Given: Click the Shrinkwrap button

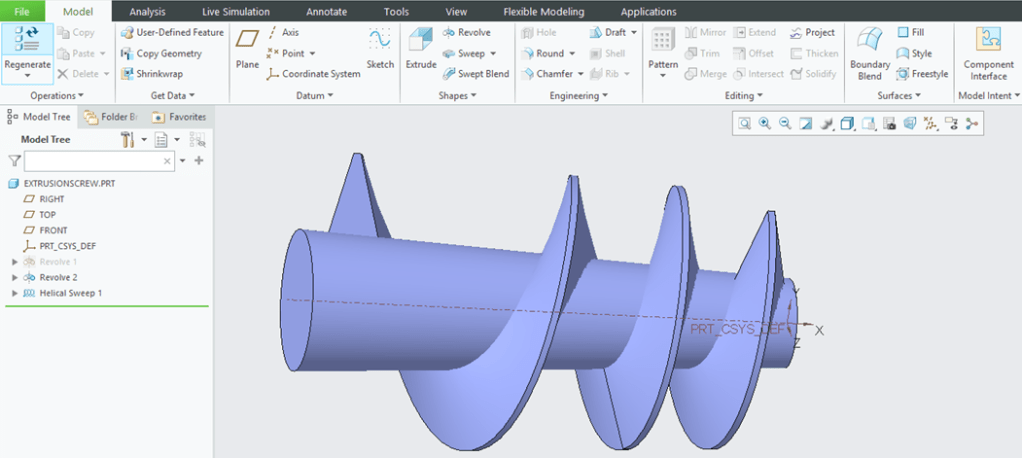Looking at the screenshot, I should point(154,74).
